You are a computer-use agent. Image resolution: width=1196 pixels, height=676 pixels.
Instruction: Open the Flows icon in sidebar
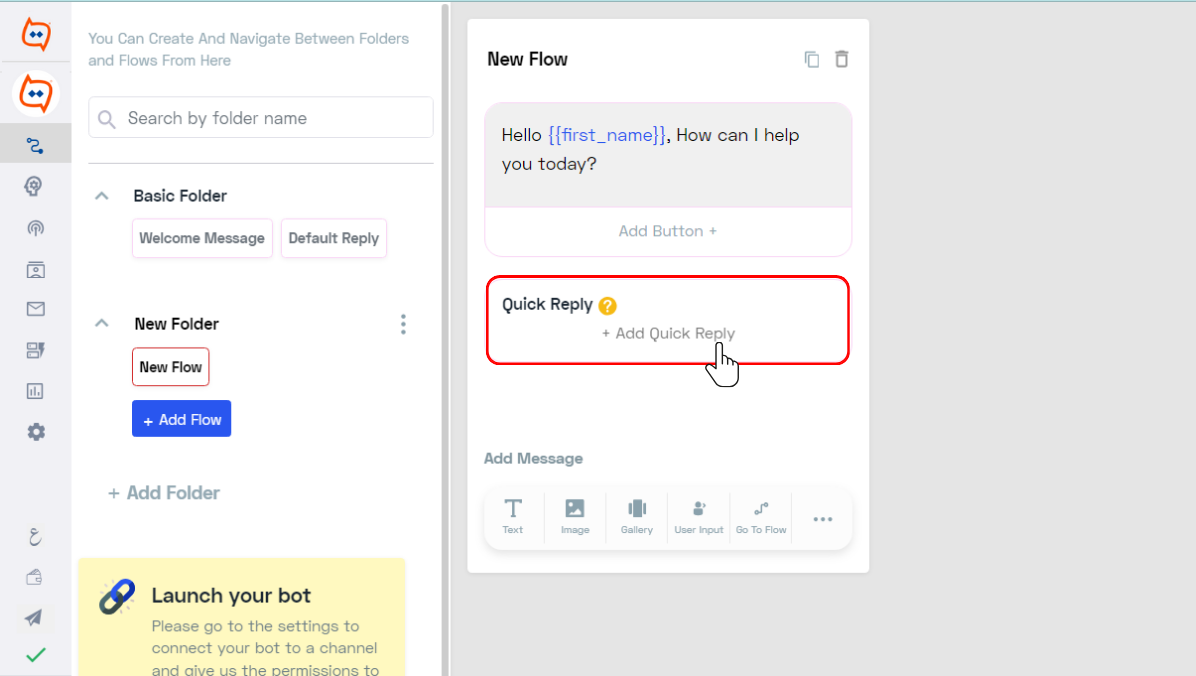[x=35, y=145]
